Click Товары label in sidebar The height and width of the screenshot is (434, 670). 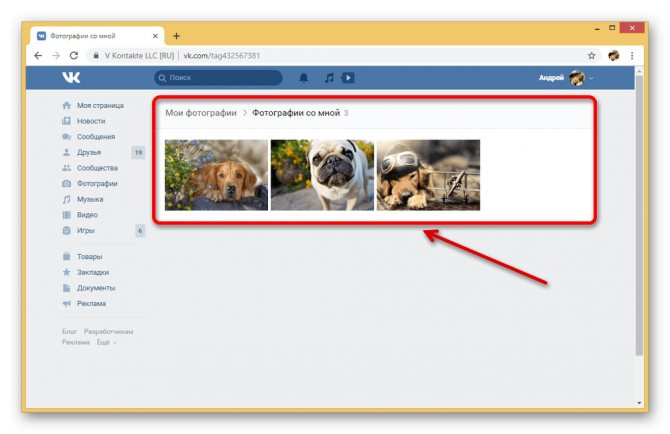pos(89,256)
